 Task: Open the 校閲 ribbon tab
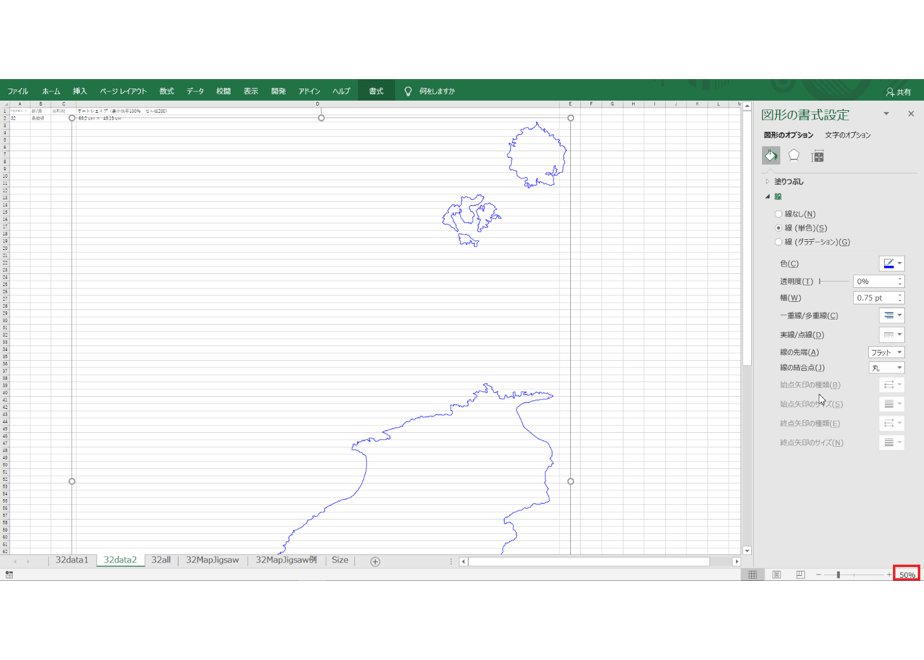coord(223,91)
